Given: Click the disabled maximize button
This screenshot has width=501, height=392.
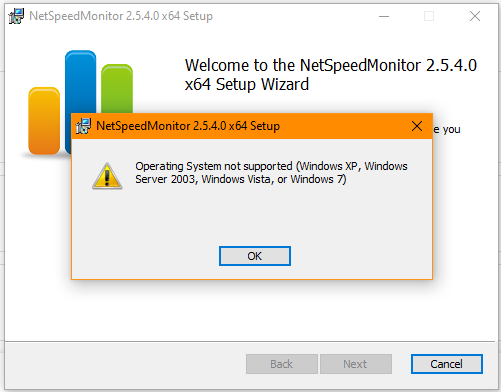Looking at the screenshot, I should click(x=429, y=16).
